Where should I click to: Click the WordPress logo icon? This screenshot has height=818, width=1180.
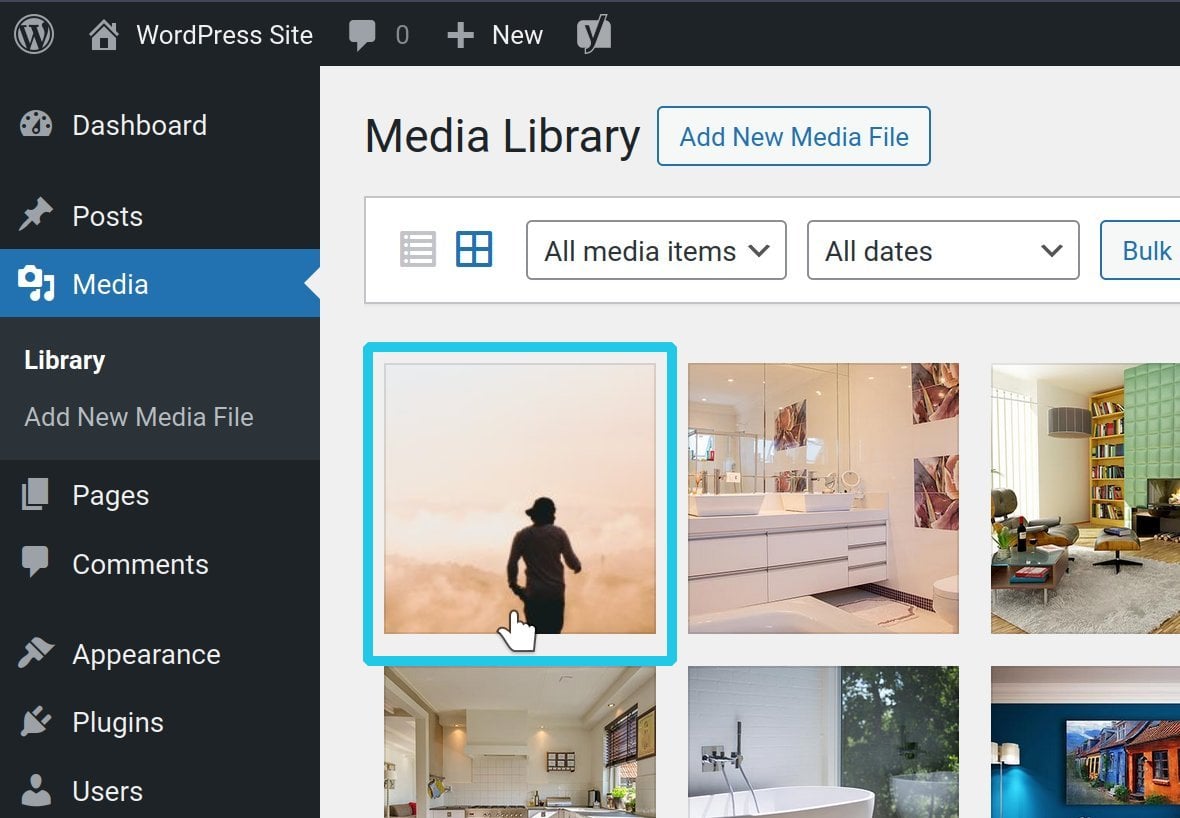click(34, 35)
